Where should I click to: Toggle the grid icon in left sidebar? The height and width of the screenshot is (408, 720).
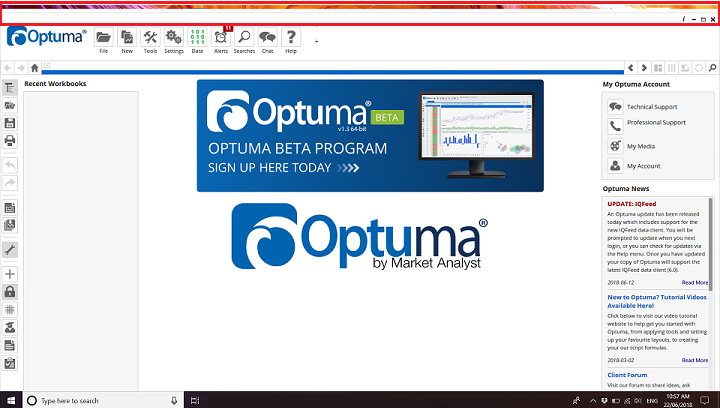10,310
